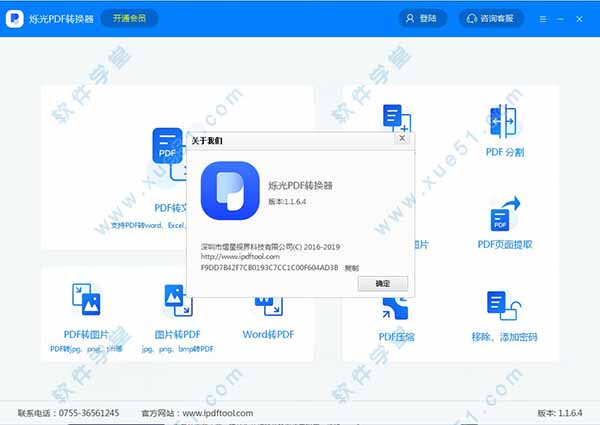Select the PDF 分割 icon
Image resolution: width=600 pixels, height=425 pixels.
click(x=503, y=123)
